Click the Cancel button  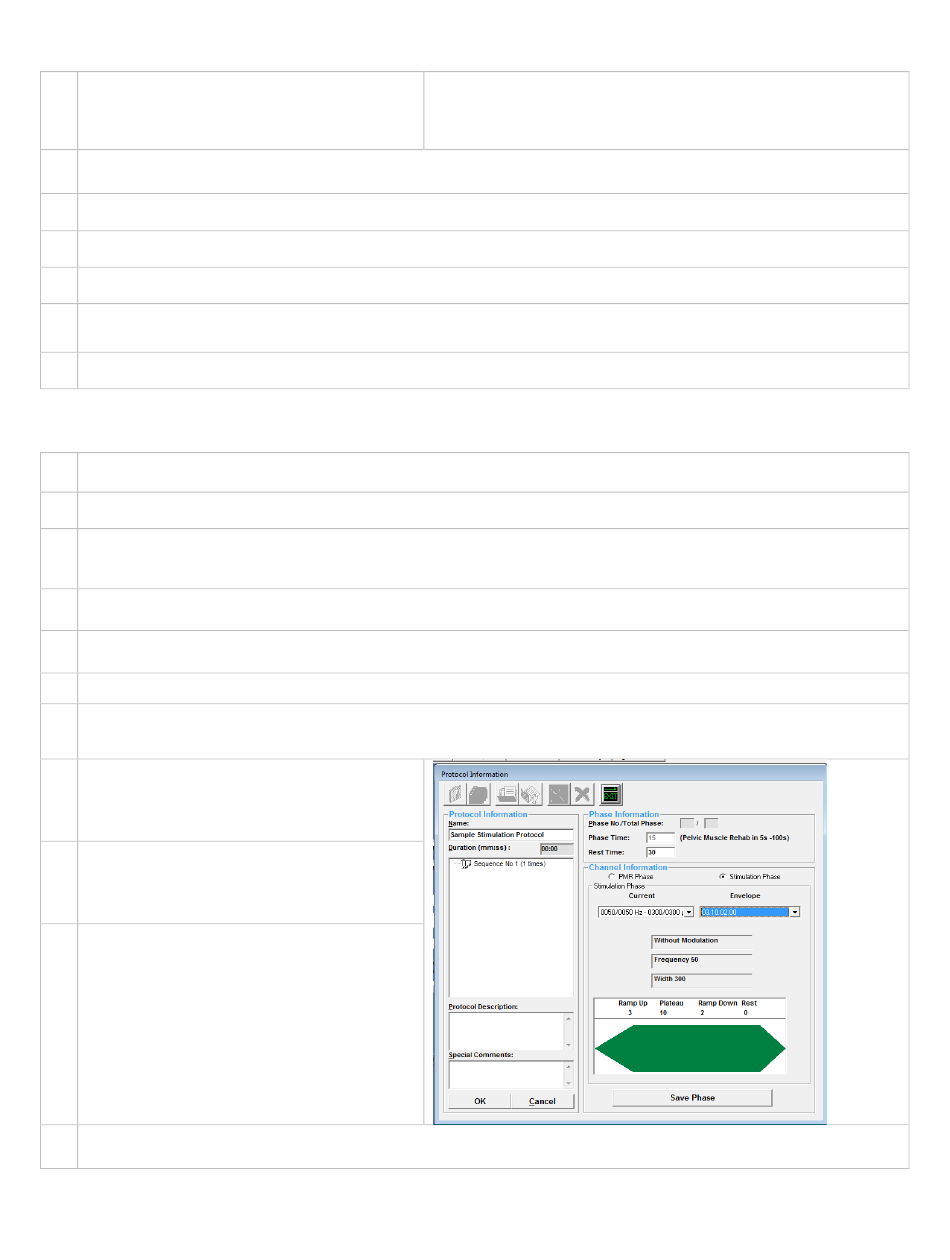(543, 1101)
